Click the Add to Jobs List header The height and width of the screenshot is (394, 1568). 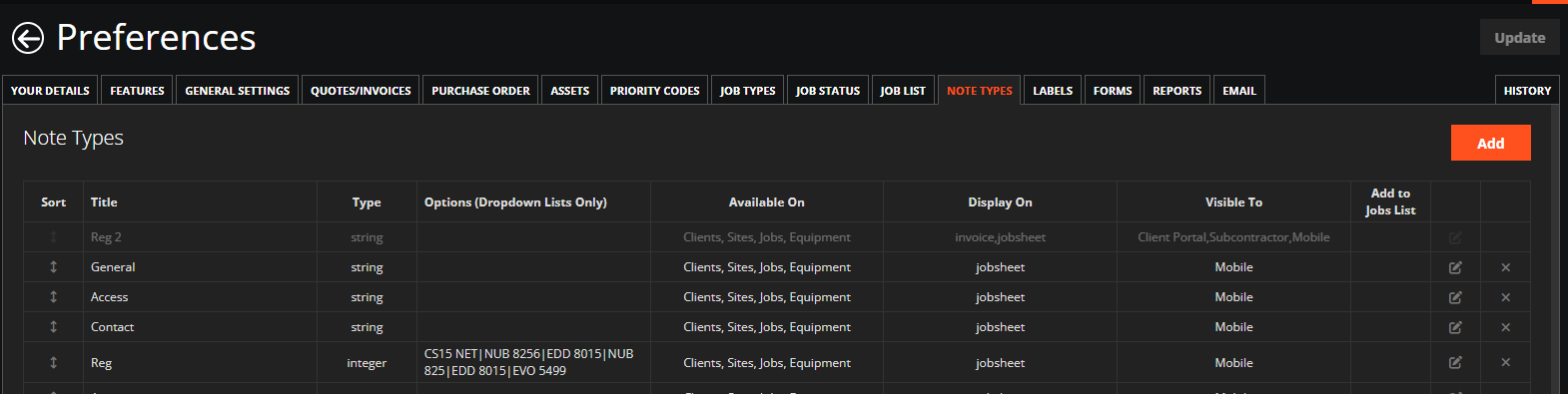tap(1390, 201)
